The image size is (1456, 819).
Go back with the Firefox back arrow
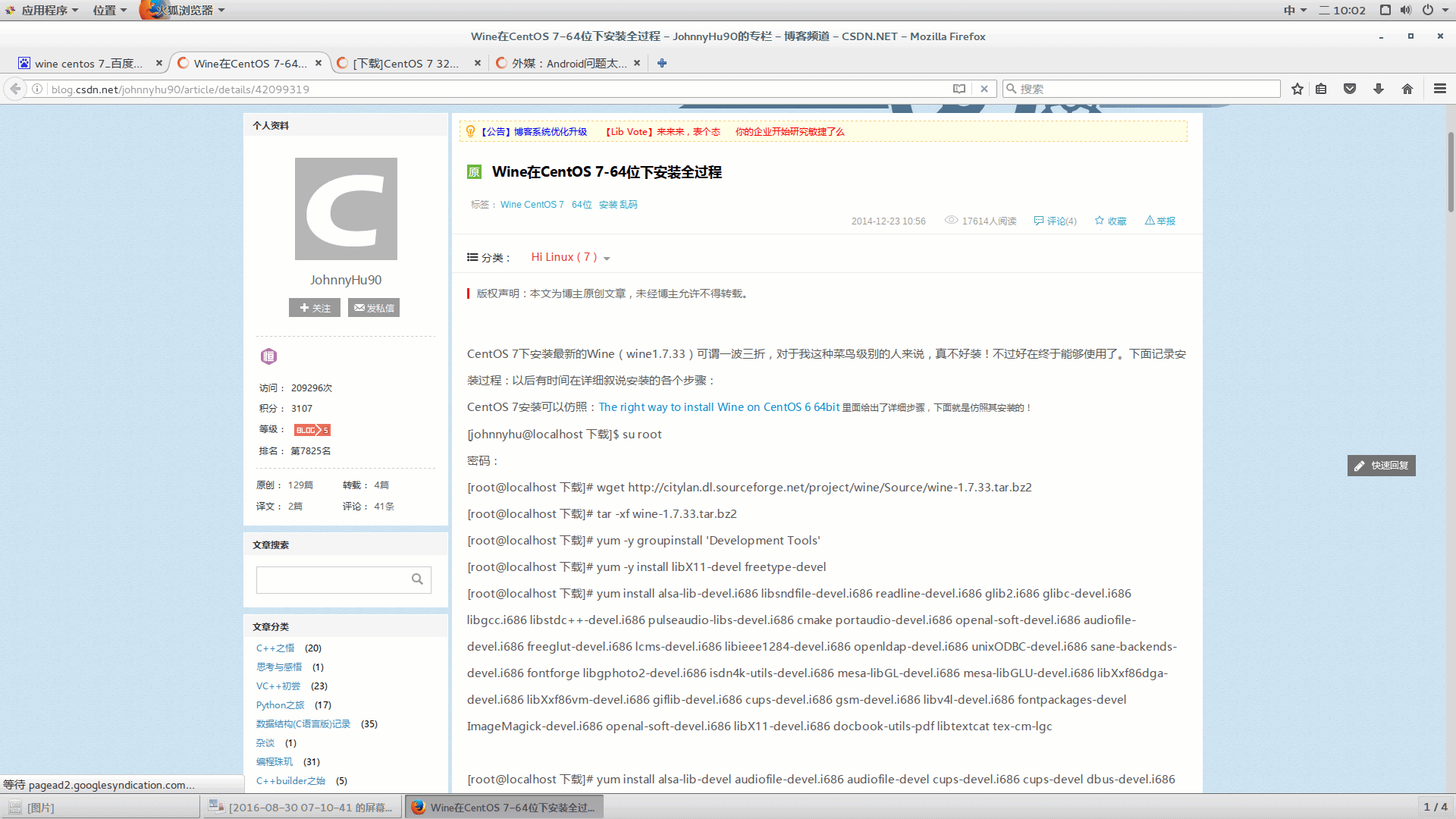[15, 89]
